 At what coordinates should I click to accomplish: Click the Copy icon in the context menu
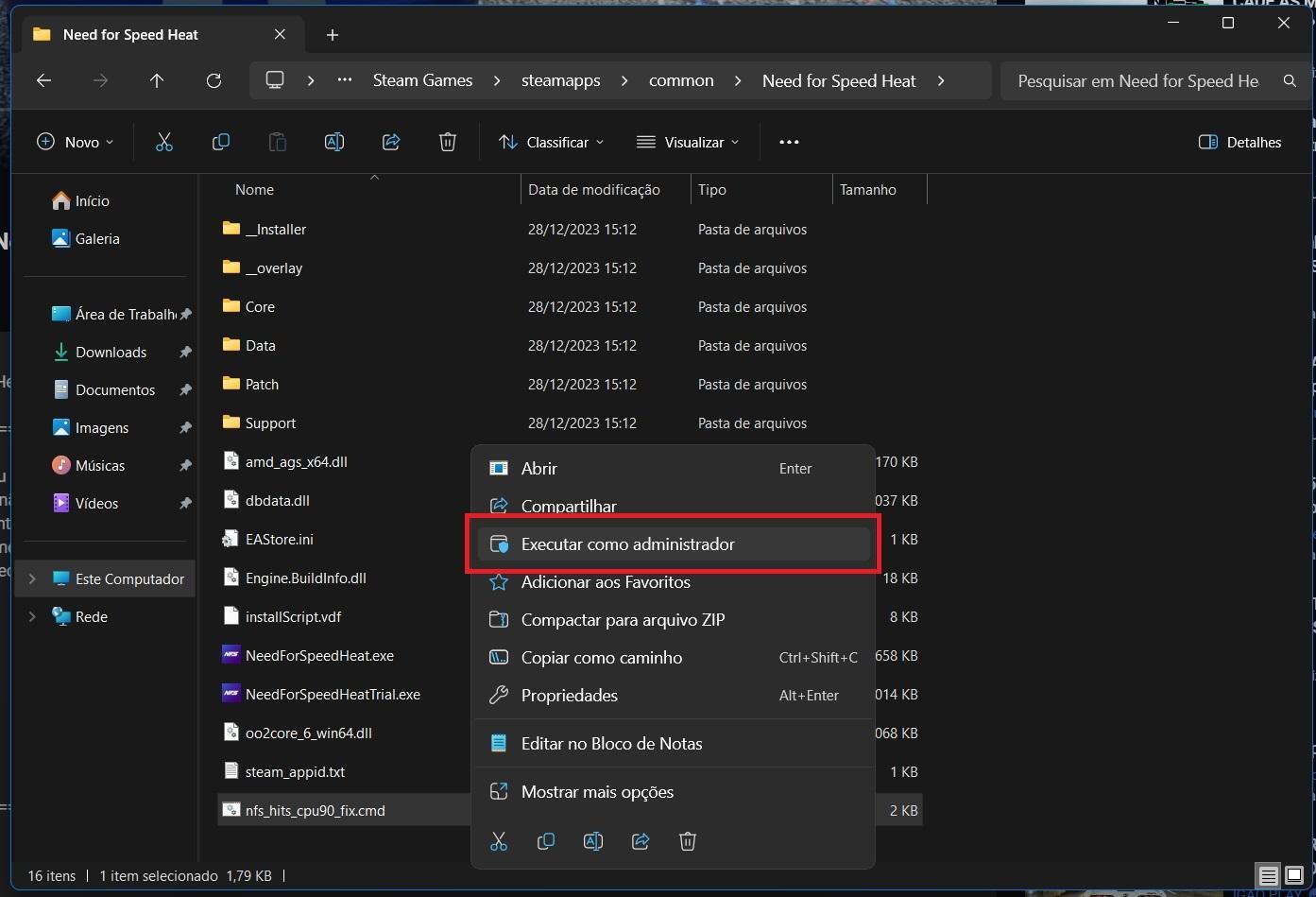(546, 841)
